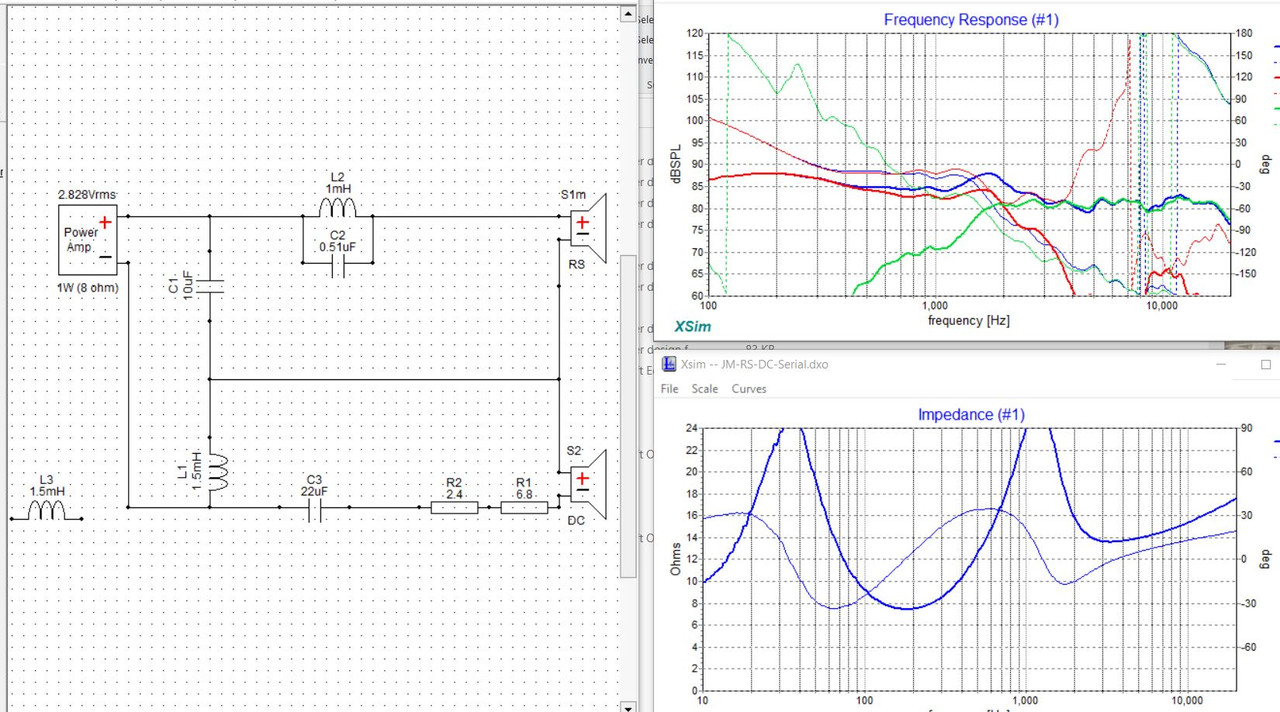Click the 2.828Vrms amplifier voltage label
The height and width of the screenshot is (712, 1280).
pyautogui.click(x=87, y=195)
